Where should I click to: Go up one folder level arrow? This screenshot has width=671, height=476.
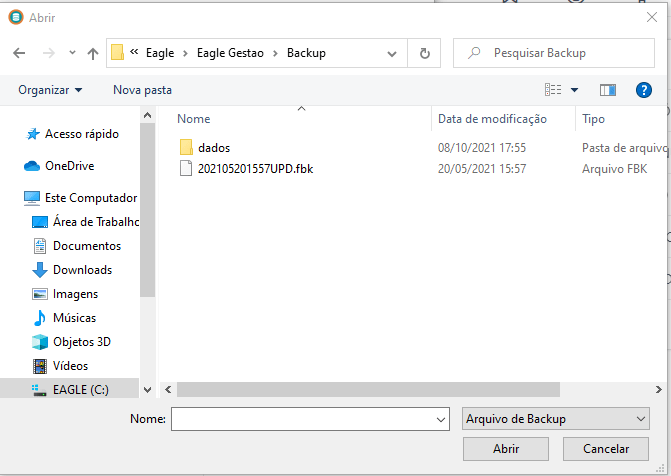click(x=93, y=53)
